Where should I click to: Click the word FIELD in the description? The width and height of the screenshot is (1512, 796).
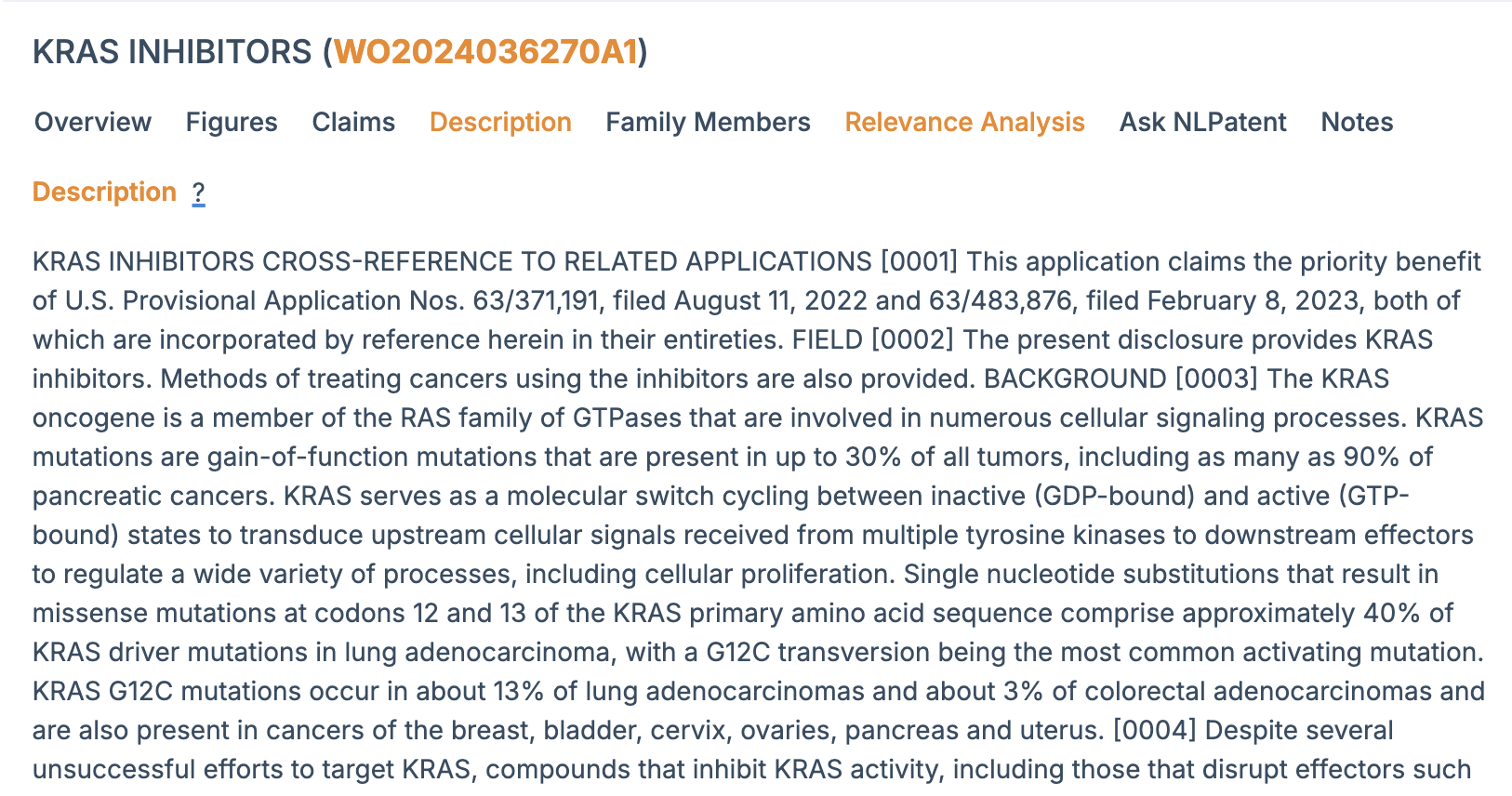point(827,339)
